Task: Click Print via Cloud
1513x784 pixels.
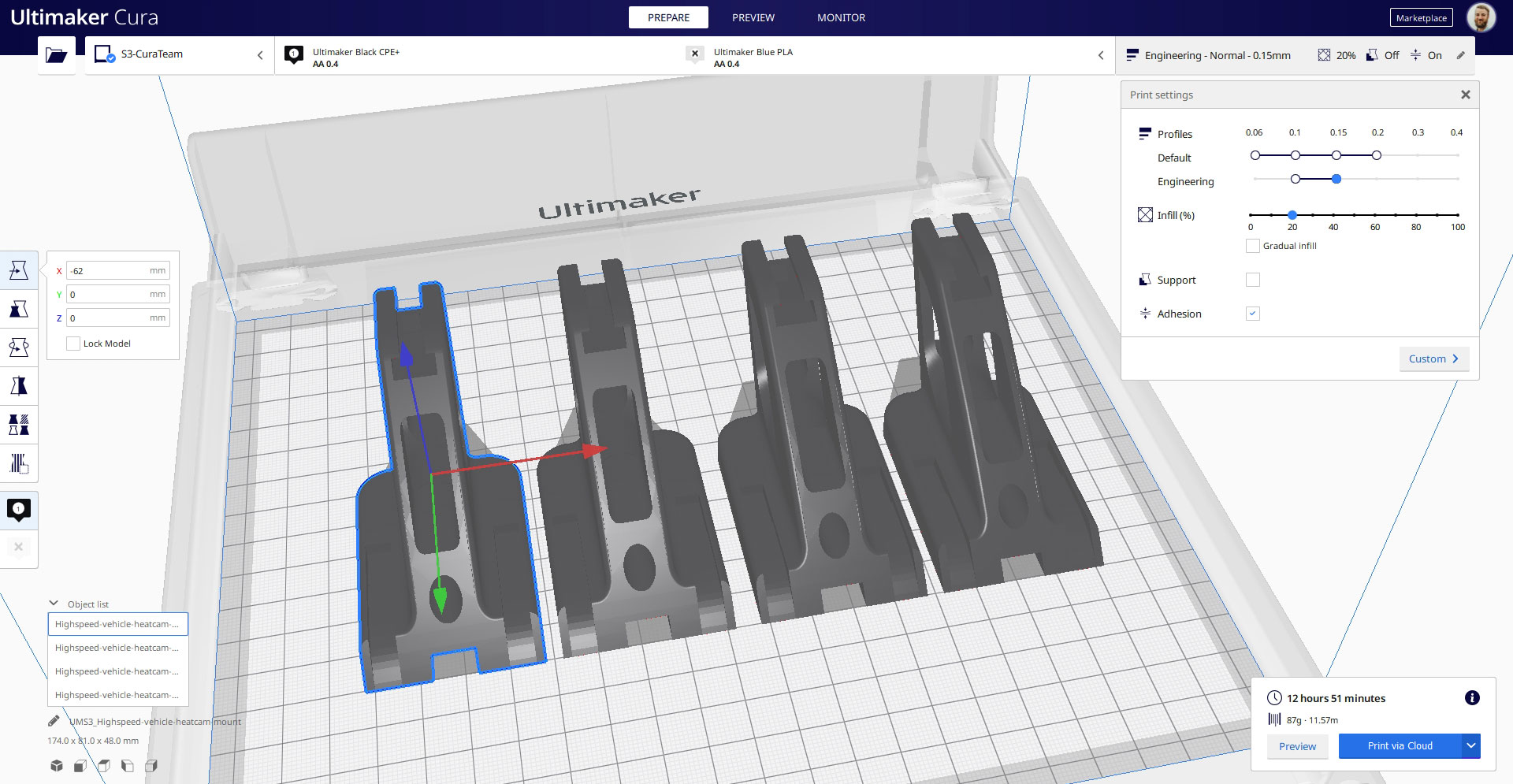Action: (x=1400, y=745)
